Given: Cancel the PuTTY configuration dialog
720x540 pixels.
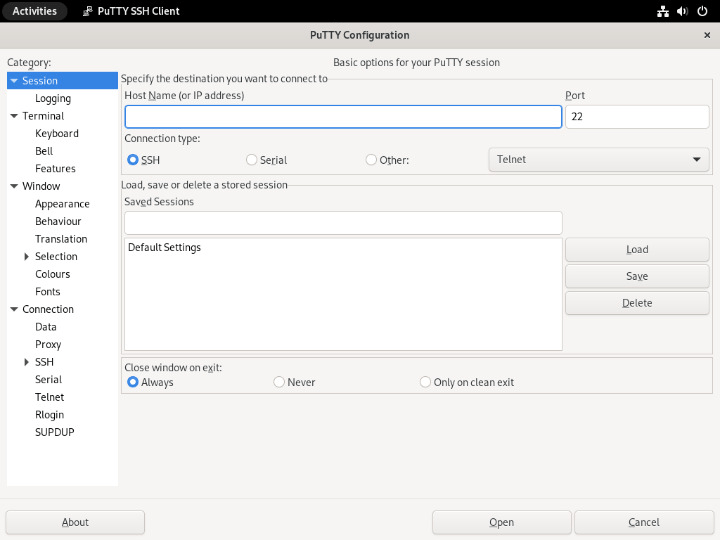Looking at the screenshot, I should click(644, 523).
